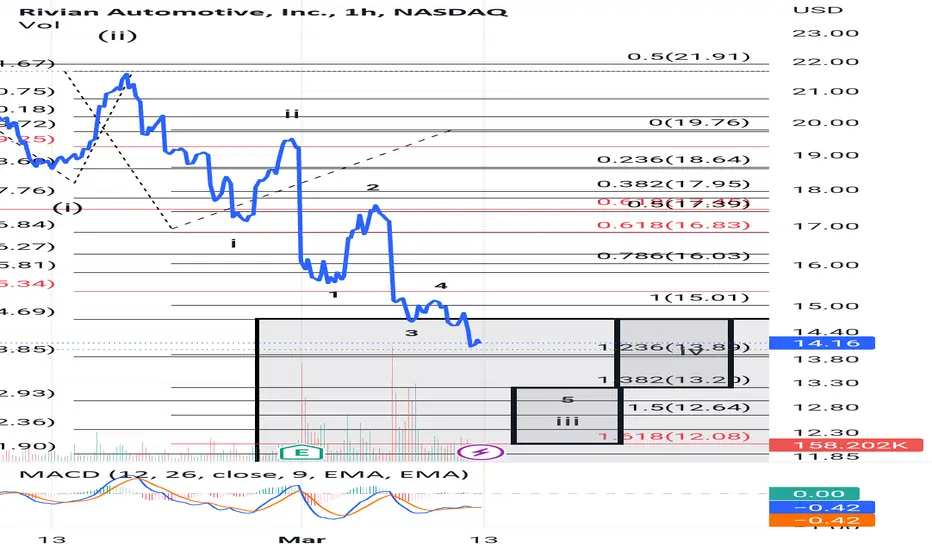Select the green 0.00 MACD histogram value
This screenshot has height=550, width=932.
tap(814, 494)
